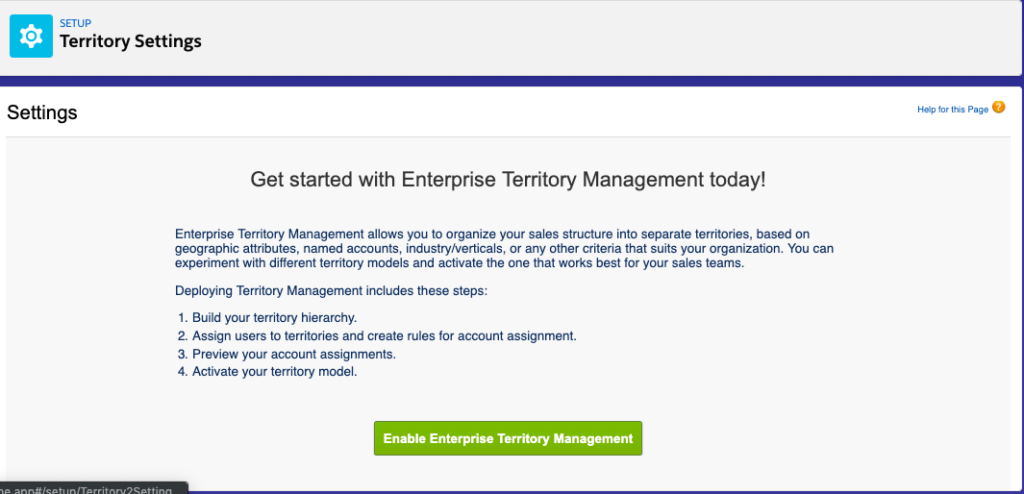Click step 2 Assign users to territories
This screenshot has height=494, width=1024.
pos(377,337)
